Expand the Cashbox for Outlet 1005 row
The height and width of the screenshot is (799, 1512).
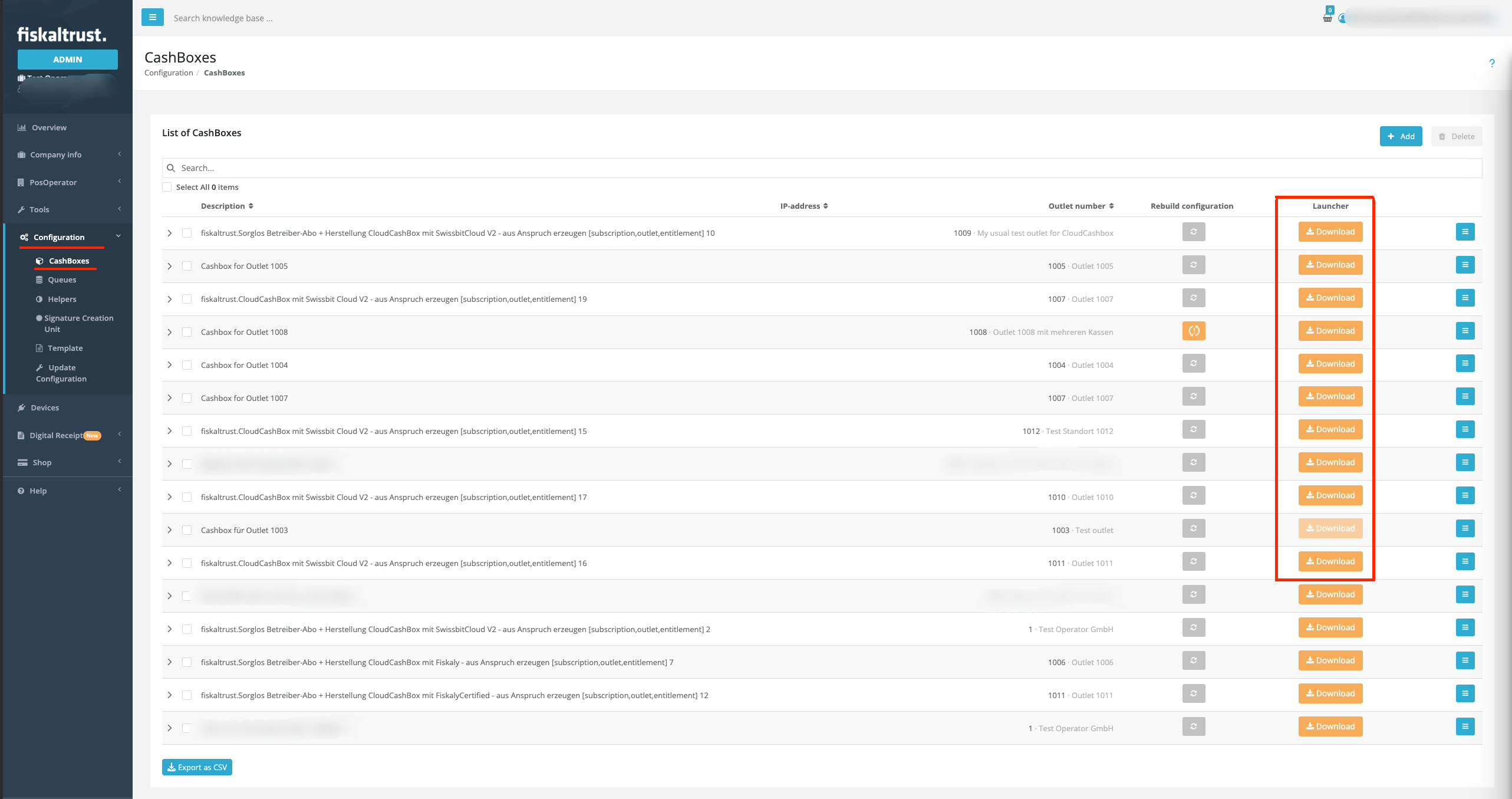[x=169, y=266]
